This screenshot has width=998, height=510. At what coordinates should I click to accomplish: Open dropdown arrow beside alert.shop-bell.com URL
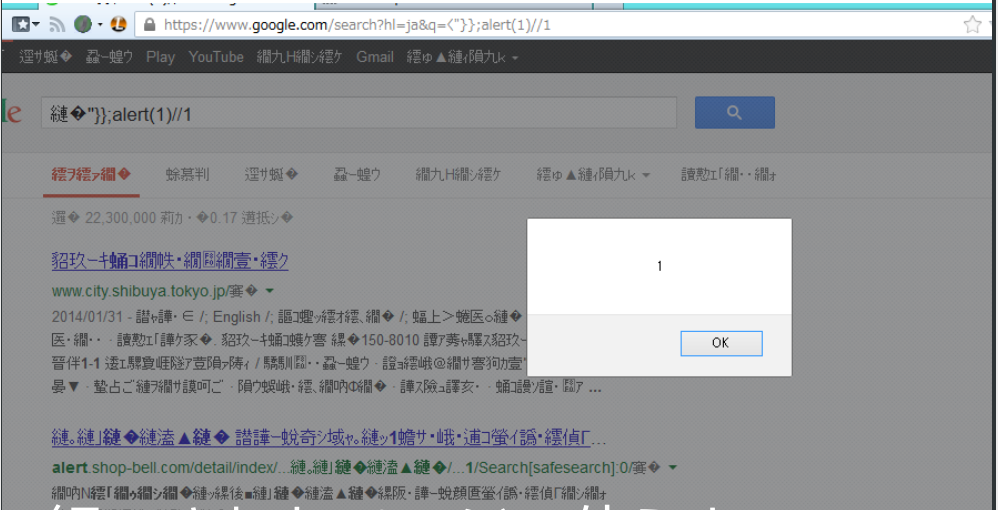point(672,468)
